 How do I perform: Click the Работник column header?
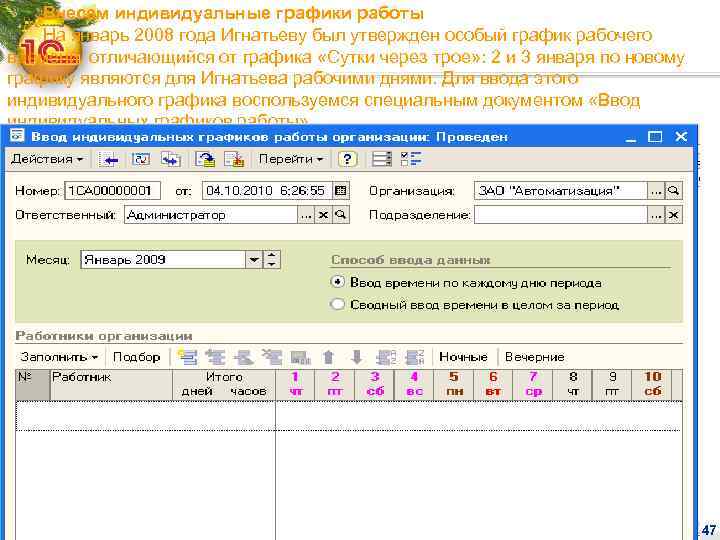point(111,385)
